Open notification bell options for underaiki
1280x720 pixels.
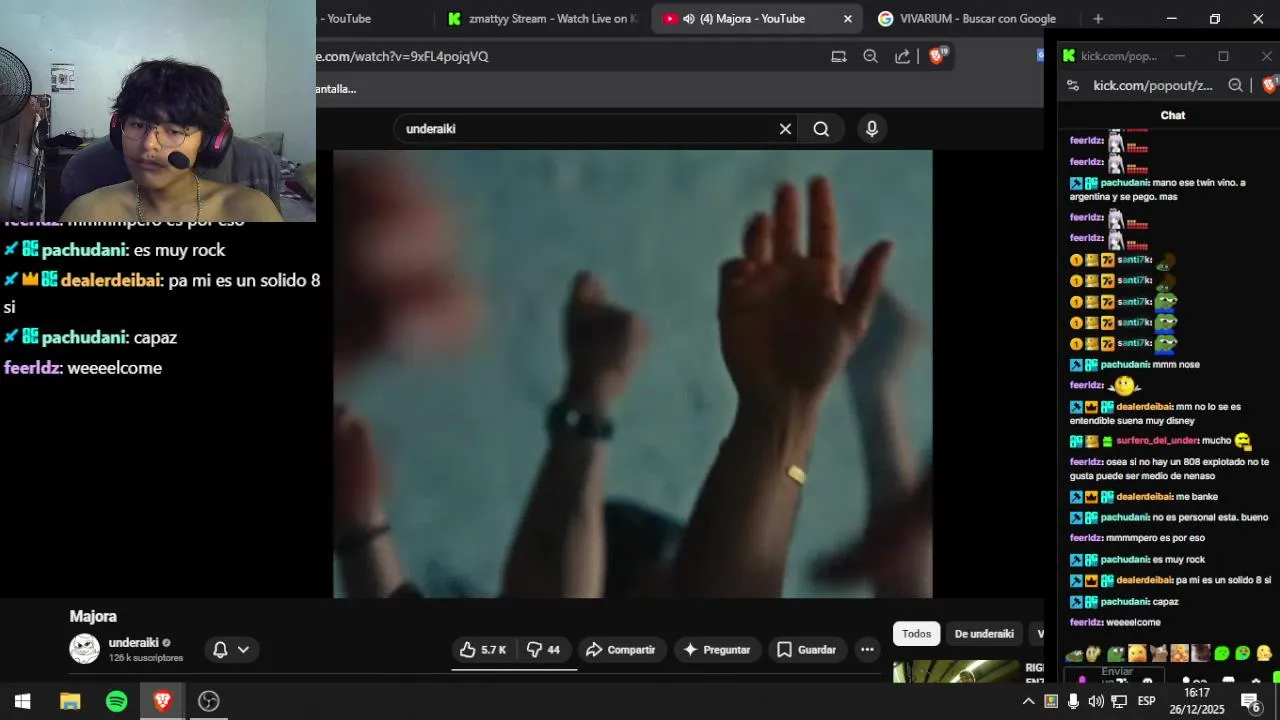click(x=231, y=650)
